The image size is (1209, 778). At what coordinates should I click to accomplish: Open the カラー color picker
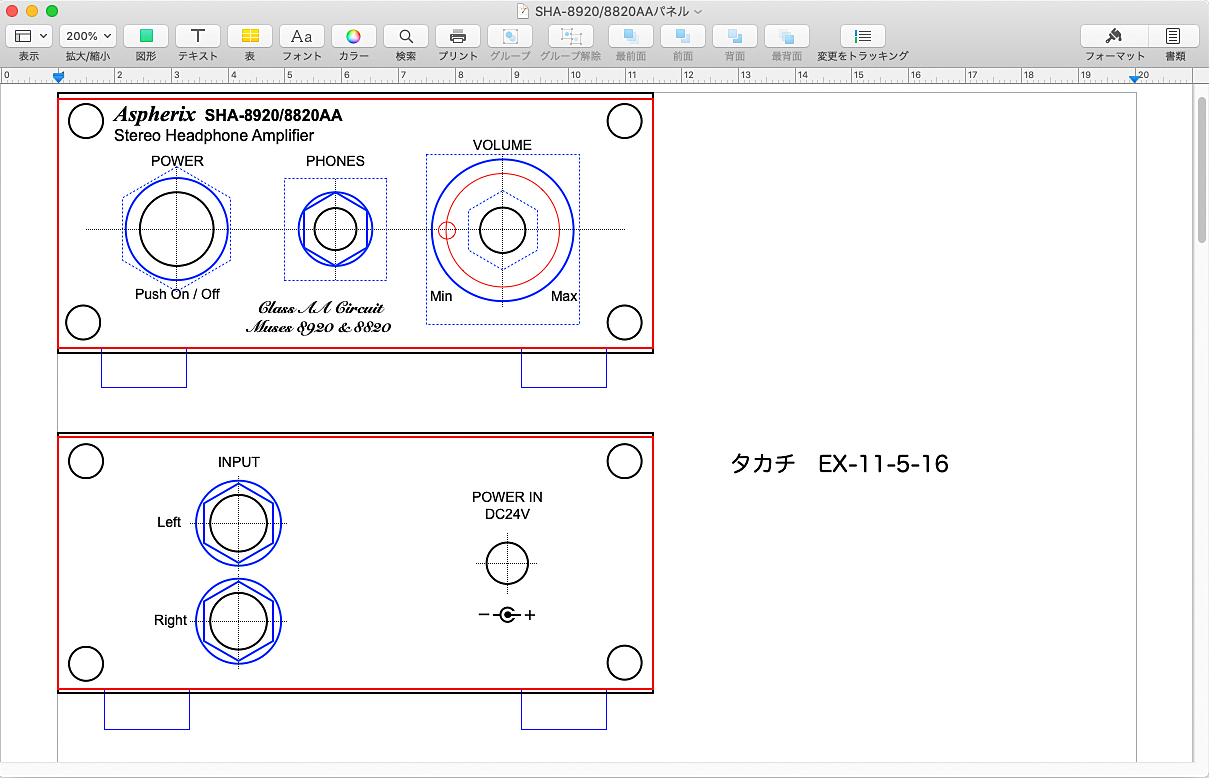click(x=354, y=36)
